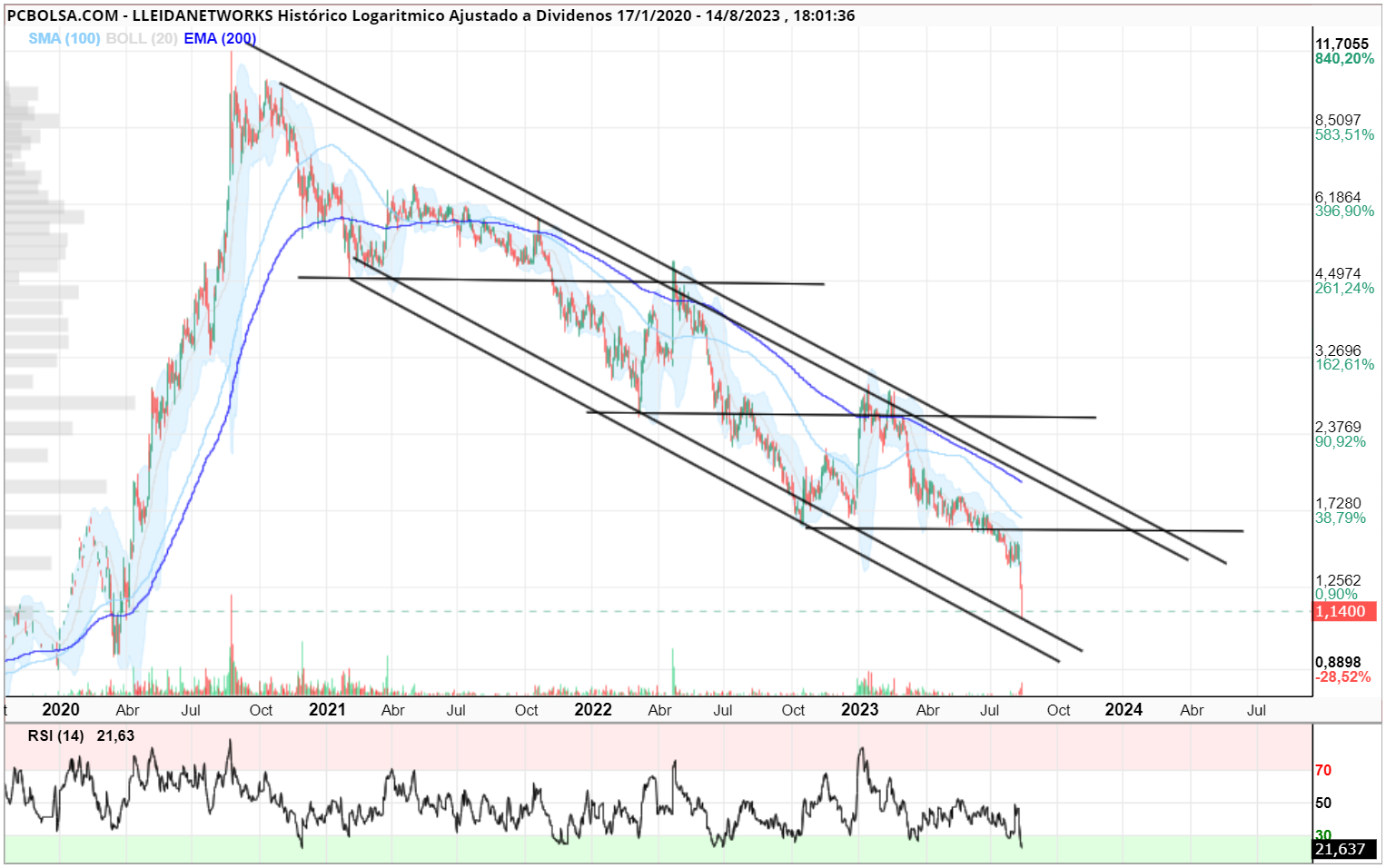This screenshot has height=868, width=1386.
Task: Click the 261,24% percentage label
Action: (x=1344, y=288)
